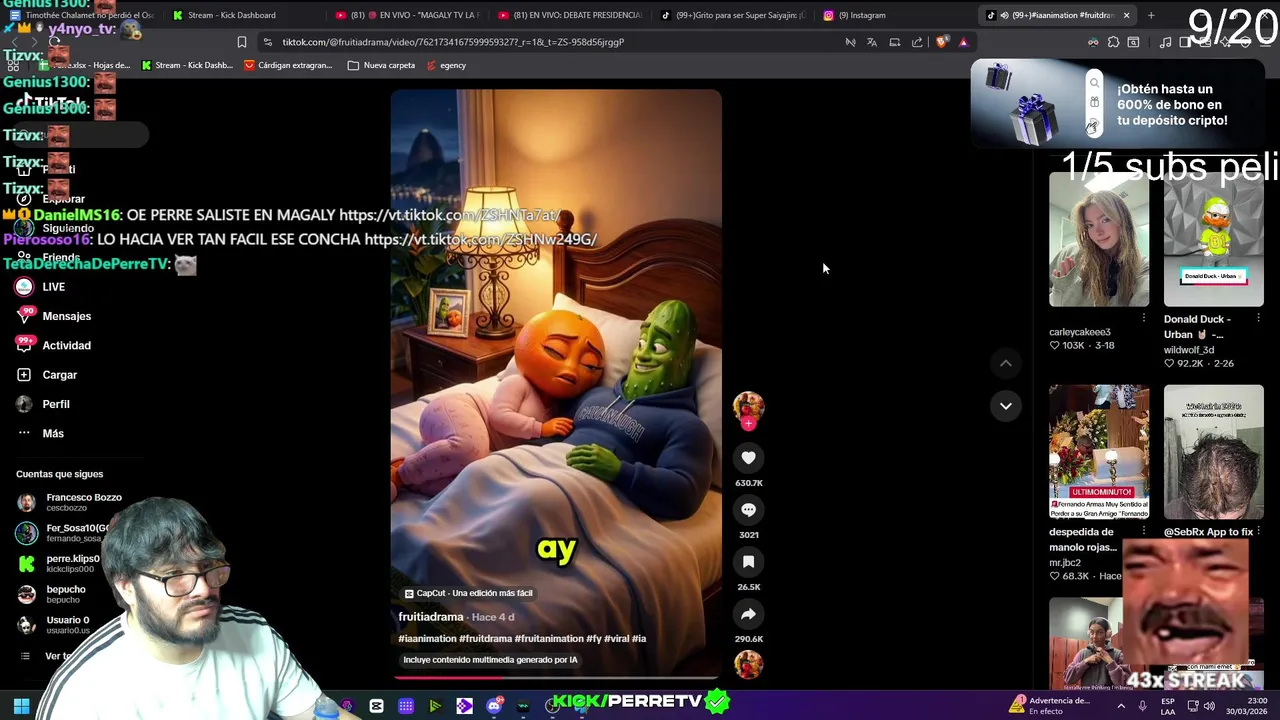This screenshot has height=720, width=1280.
Task: Open the Brave Shields lion icon
Action: pos(942,42)
